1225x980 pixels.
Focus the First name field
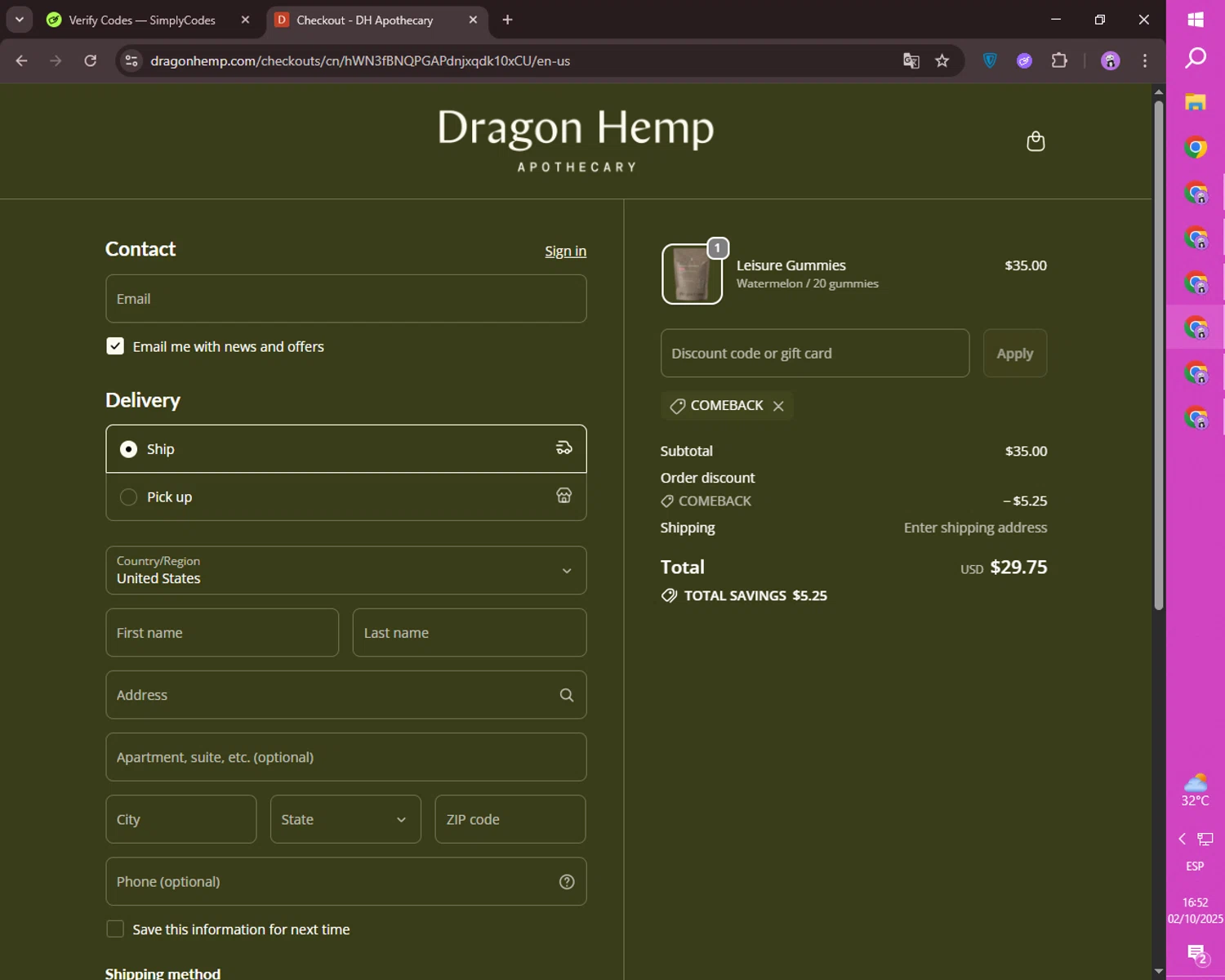pyautogui.click(x=222, y=632)
